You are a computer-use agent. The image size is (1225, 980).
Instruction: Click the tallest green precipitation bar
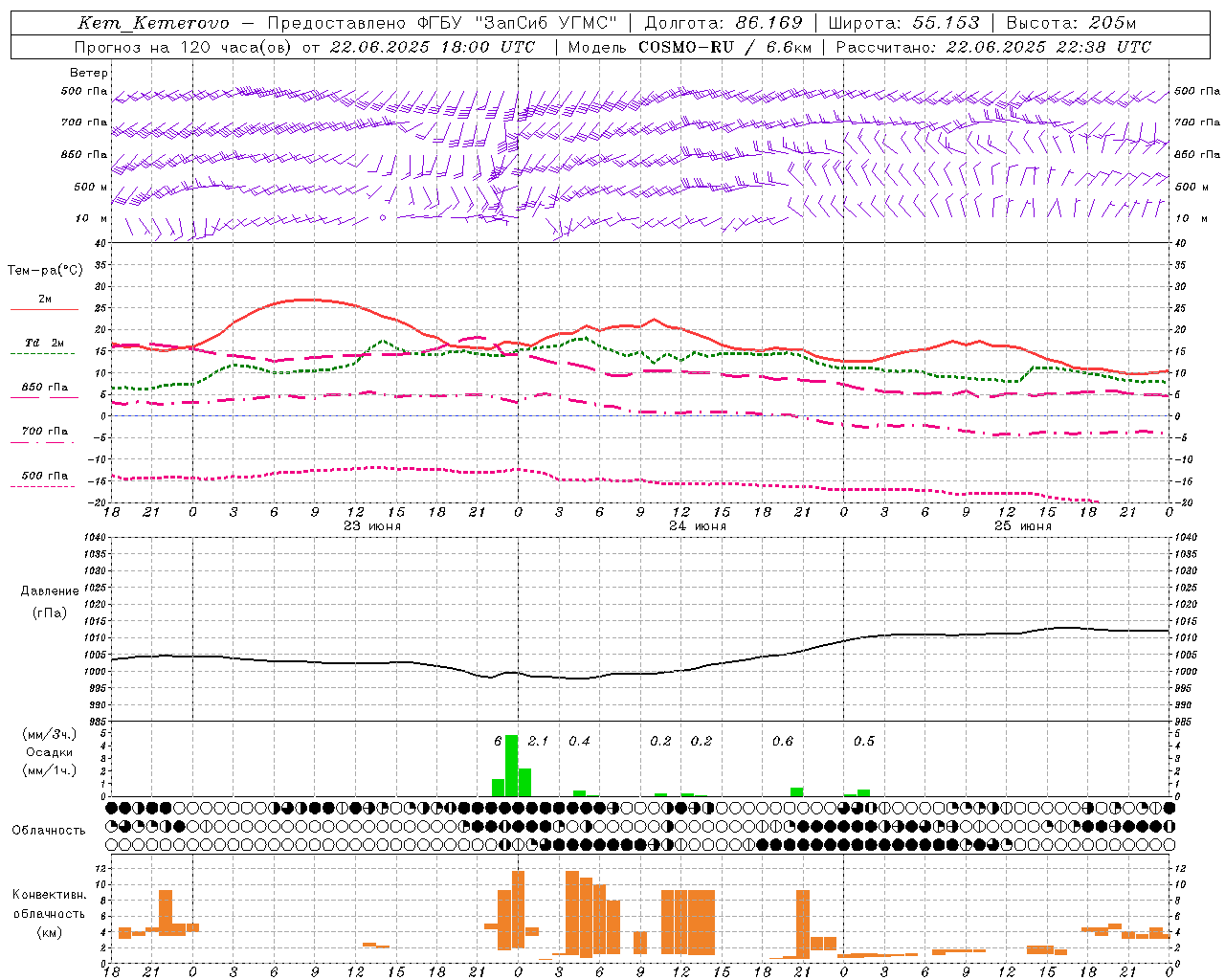pos(511,766)
